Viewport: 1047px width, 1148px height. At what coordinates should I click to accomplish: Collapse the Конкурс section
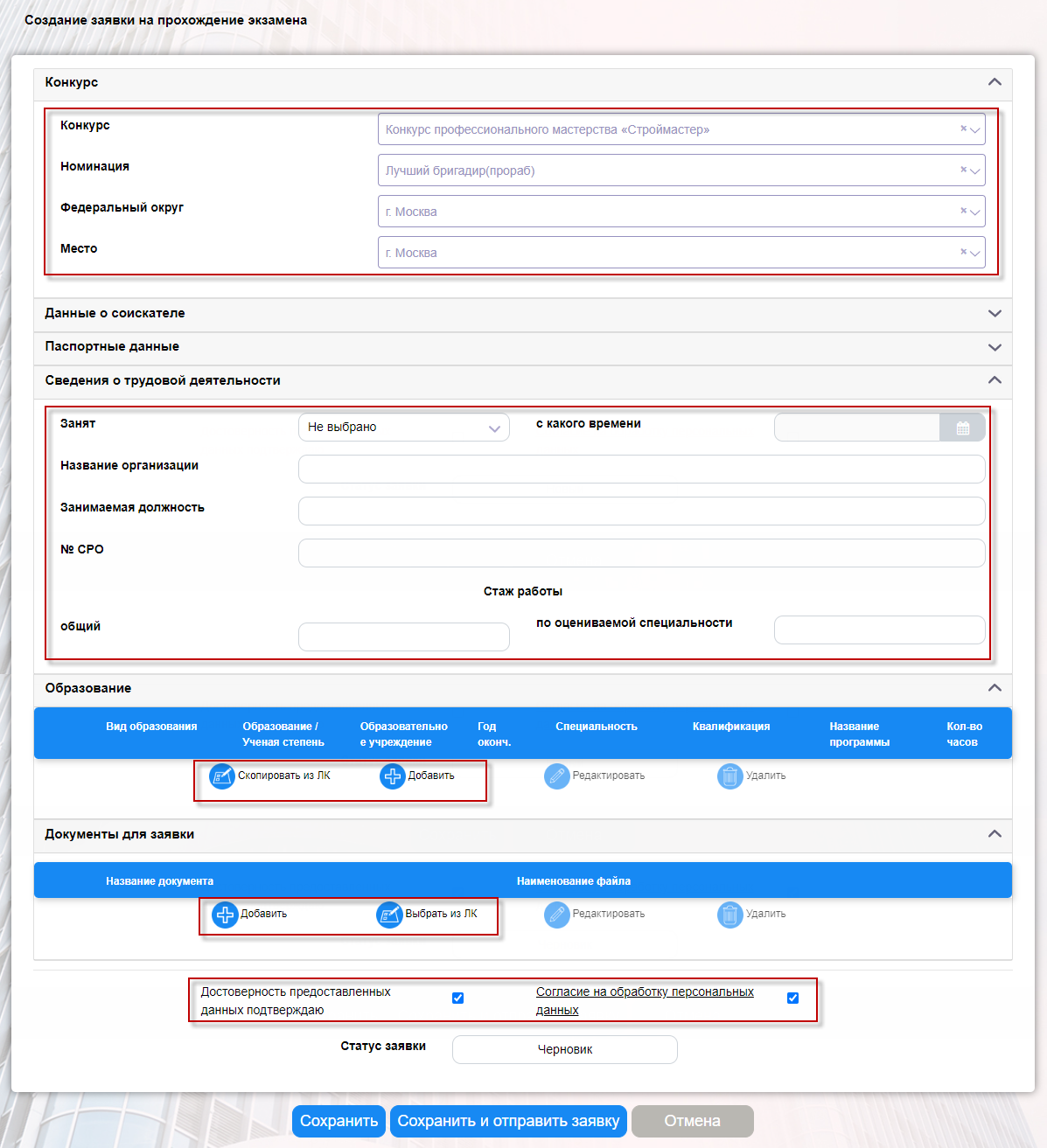point(995,82)
